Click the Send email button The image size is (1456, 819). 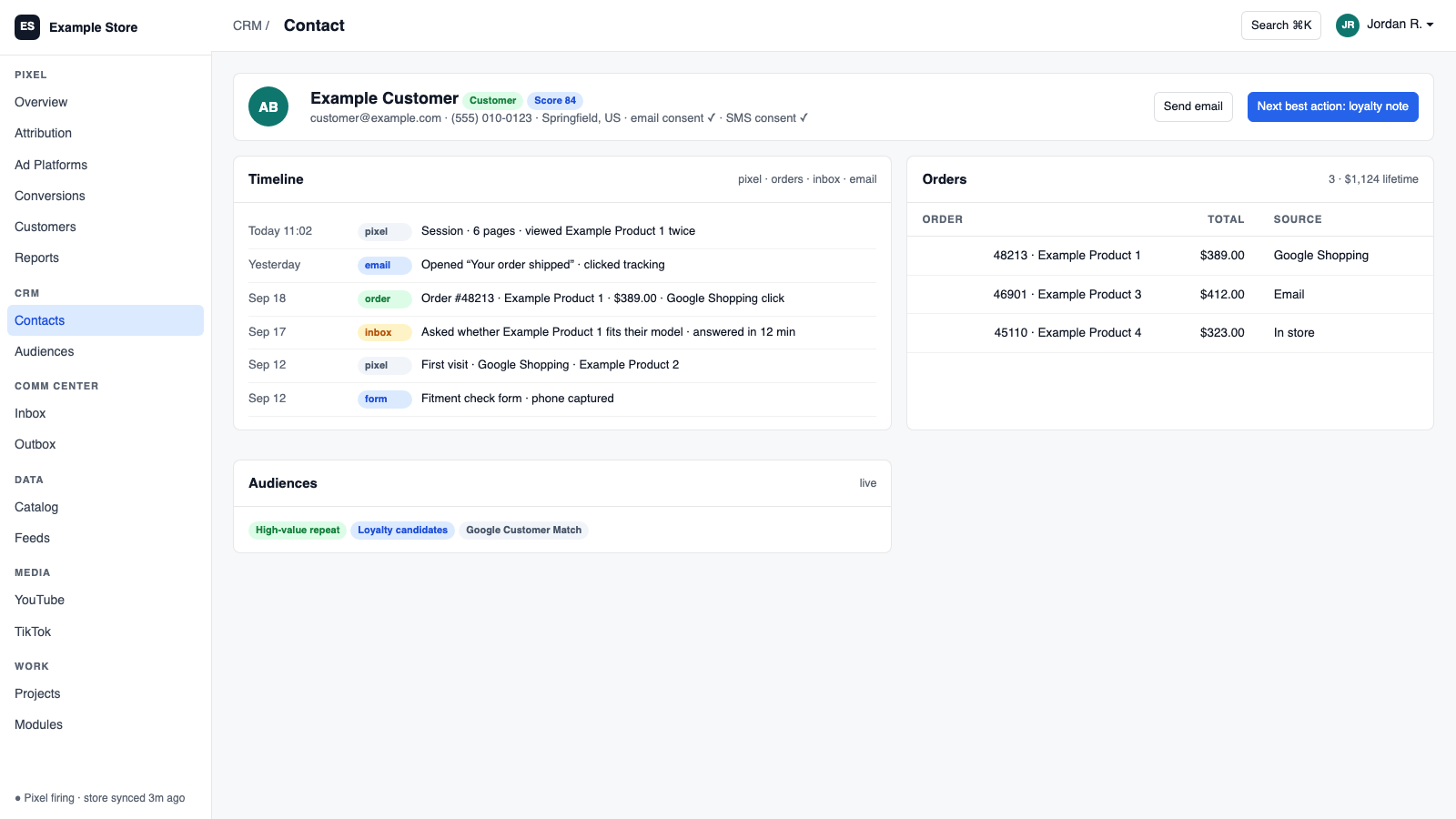pyautogui.click(x=1193, y=106)
